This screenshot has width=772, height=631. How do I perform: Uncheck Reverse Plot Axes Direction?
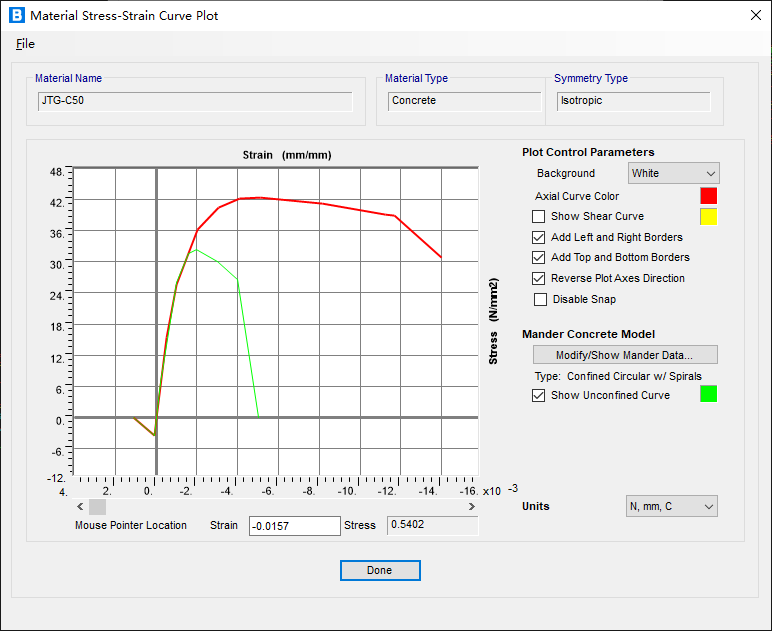pyautogui.click(x=539, y=279)
